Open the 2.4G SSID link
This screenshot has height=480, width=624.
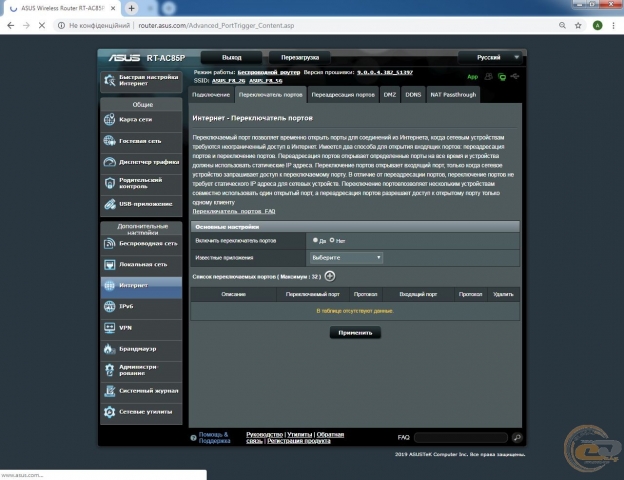click(x=228, y=81)
